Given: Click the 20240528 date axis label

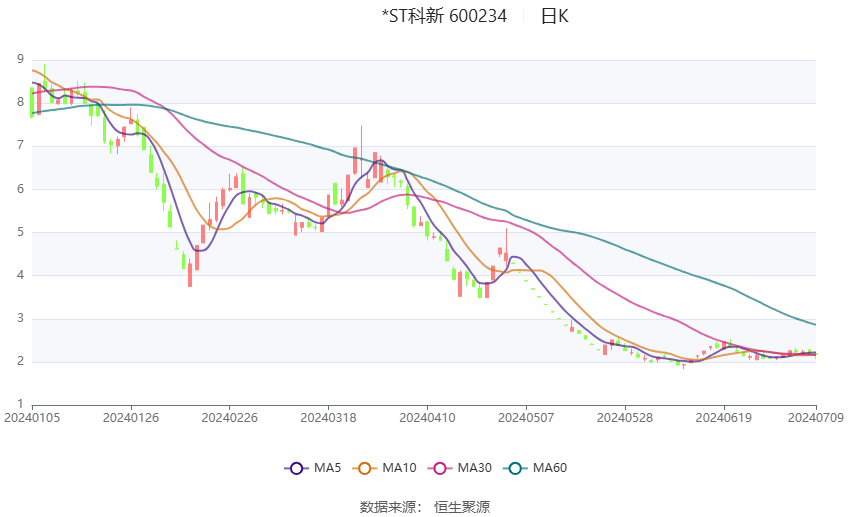Looking at the screenshot, I should pyautogui.click(x=624, y=418).
